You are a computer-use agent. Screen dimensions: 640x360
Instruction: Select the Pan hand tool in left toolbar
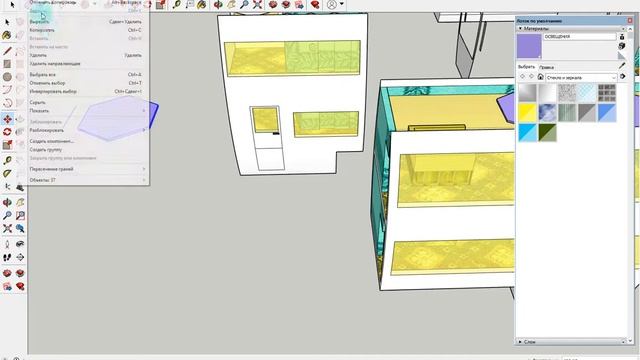pyautogui.click(x=20, y=202)
